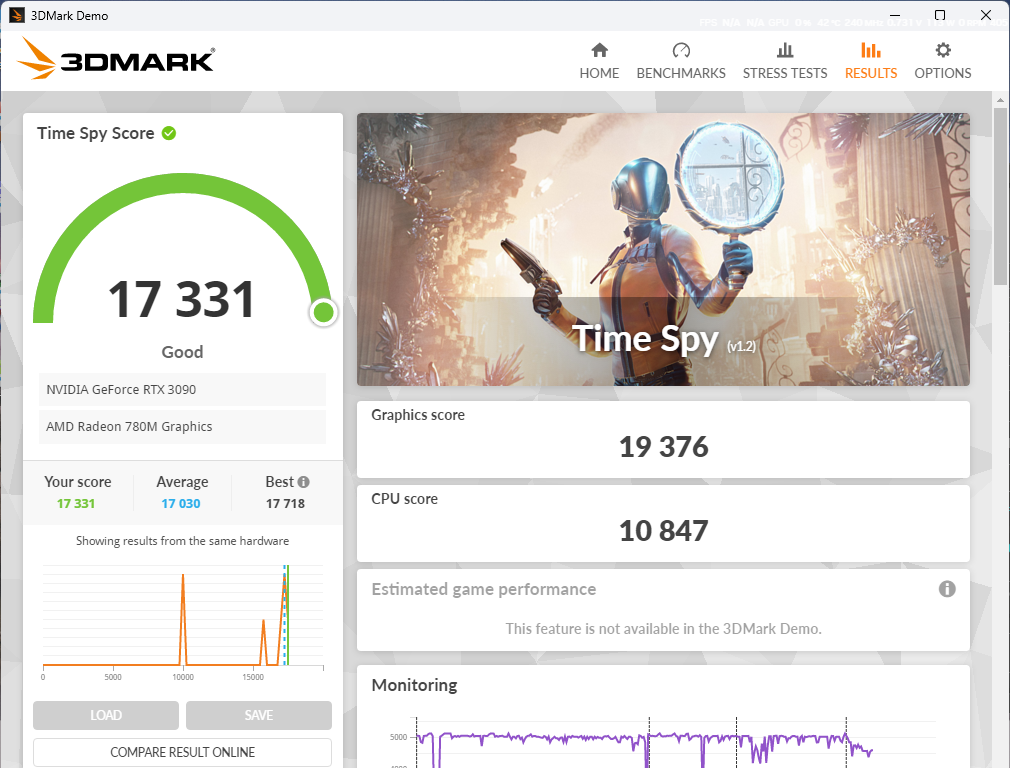Click the 17 331 main score
The height and width of the screenshot is (768, 1010).
[x=182, y=300]
